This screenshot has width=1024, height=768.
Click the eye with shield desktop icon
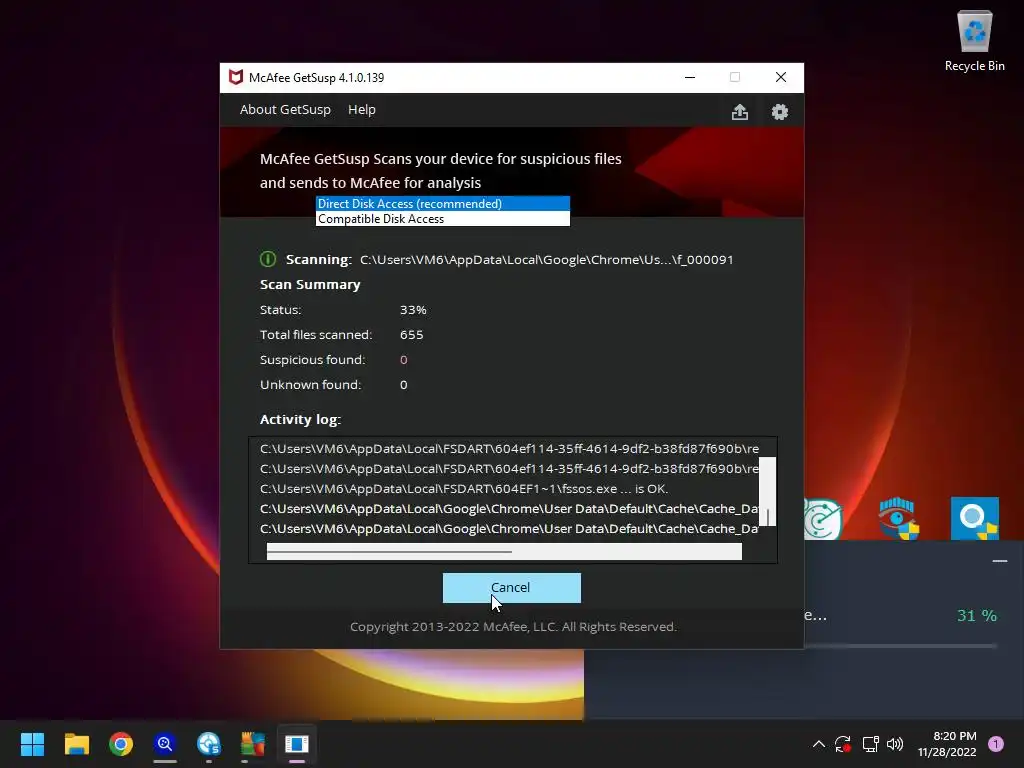[899, 519]
